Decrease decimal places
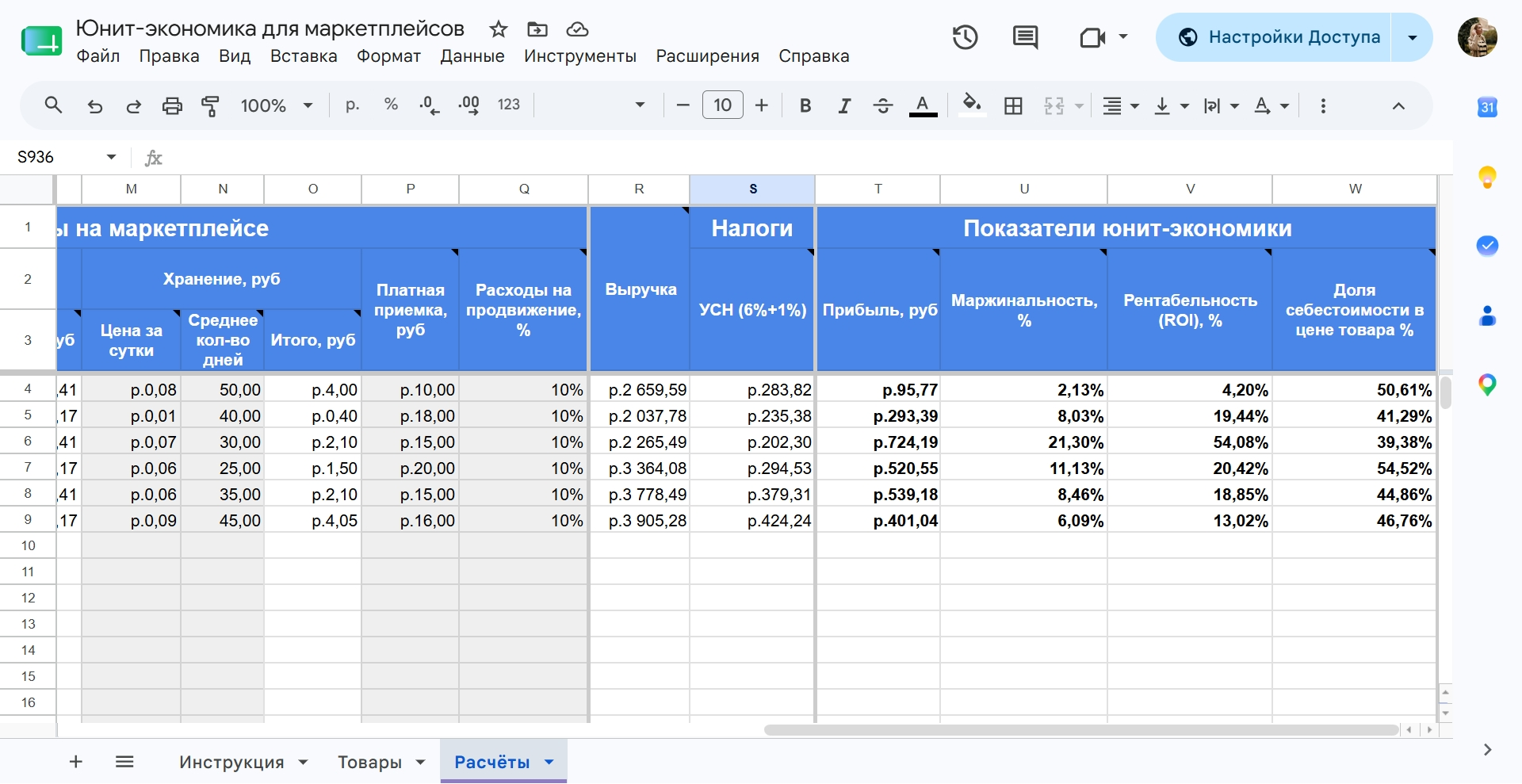Image resolution: width=1522 pixels, height=784 pixels. [x=429, y=105]
